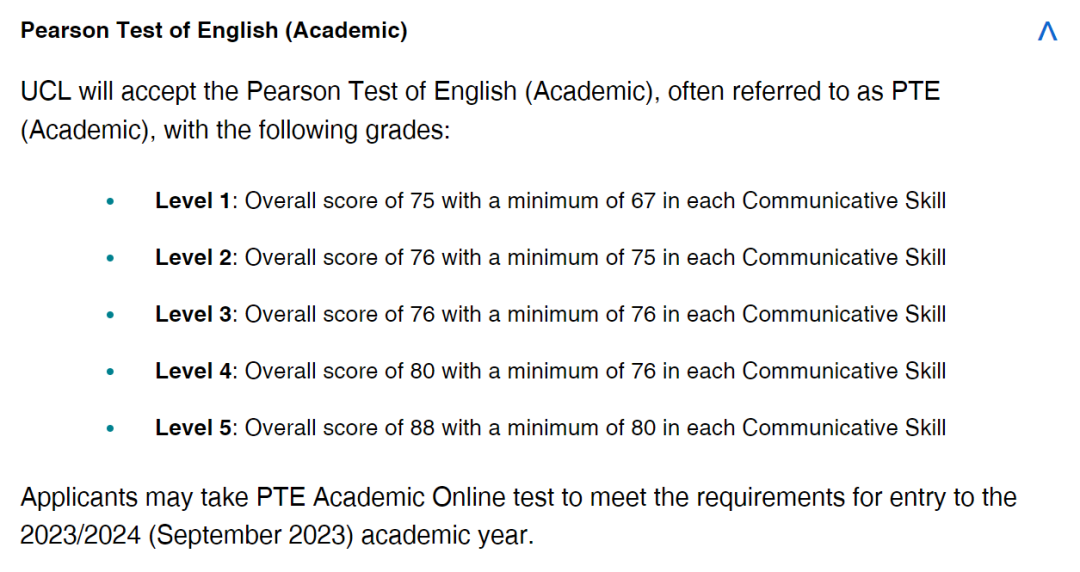Screen dimensions: 1080x572
Task: Click the bold Level 3 label
Action: 193,314
